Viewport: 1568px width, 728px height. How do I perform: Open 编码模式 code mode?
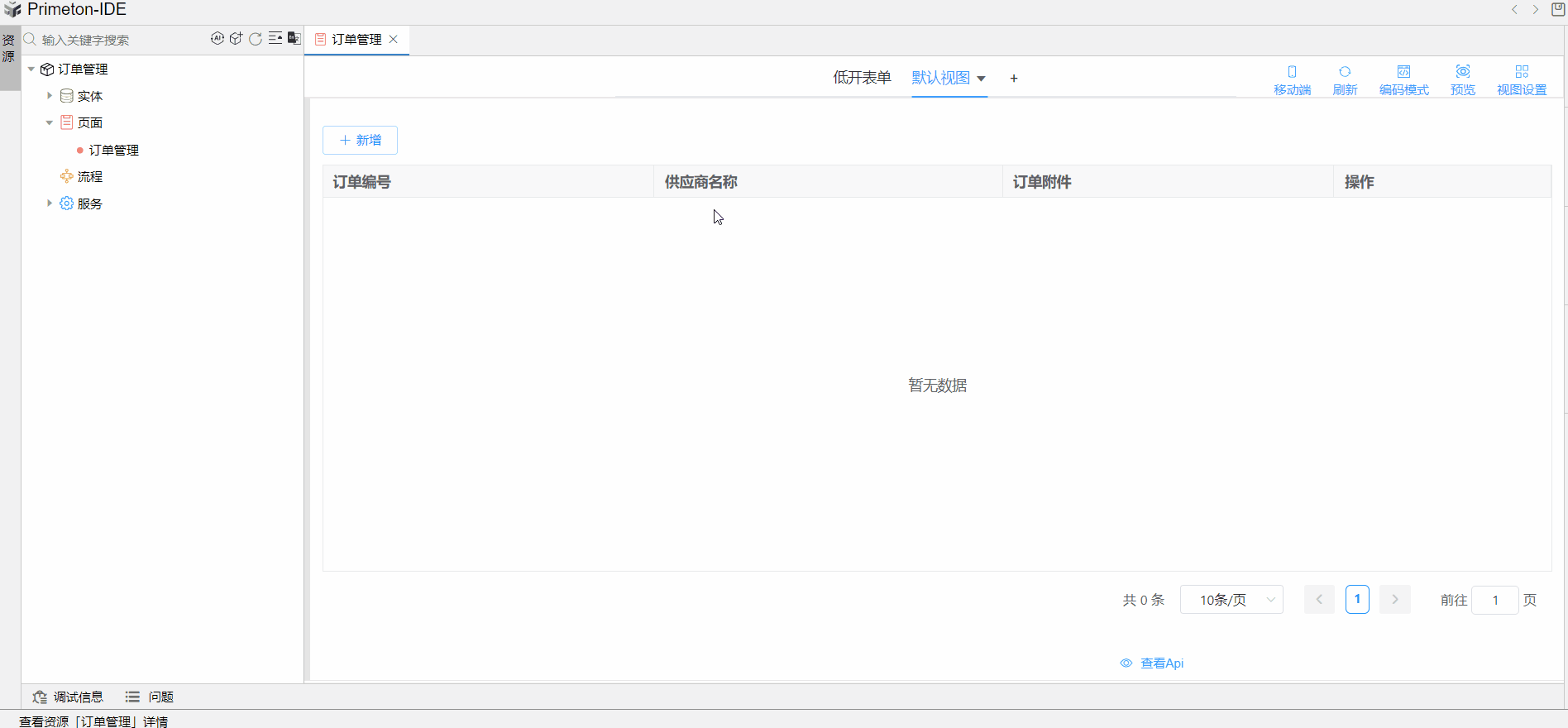tap(1403, 79)
